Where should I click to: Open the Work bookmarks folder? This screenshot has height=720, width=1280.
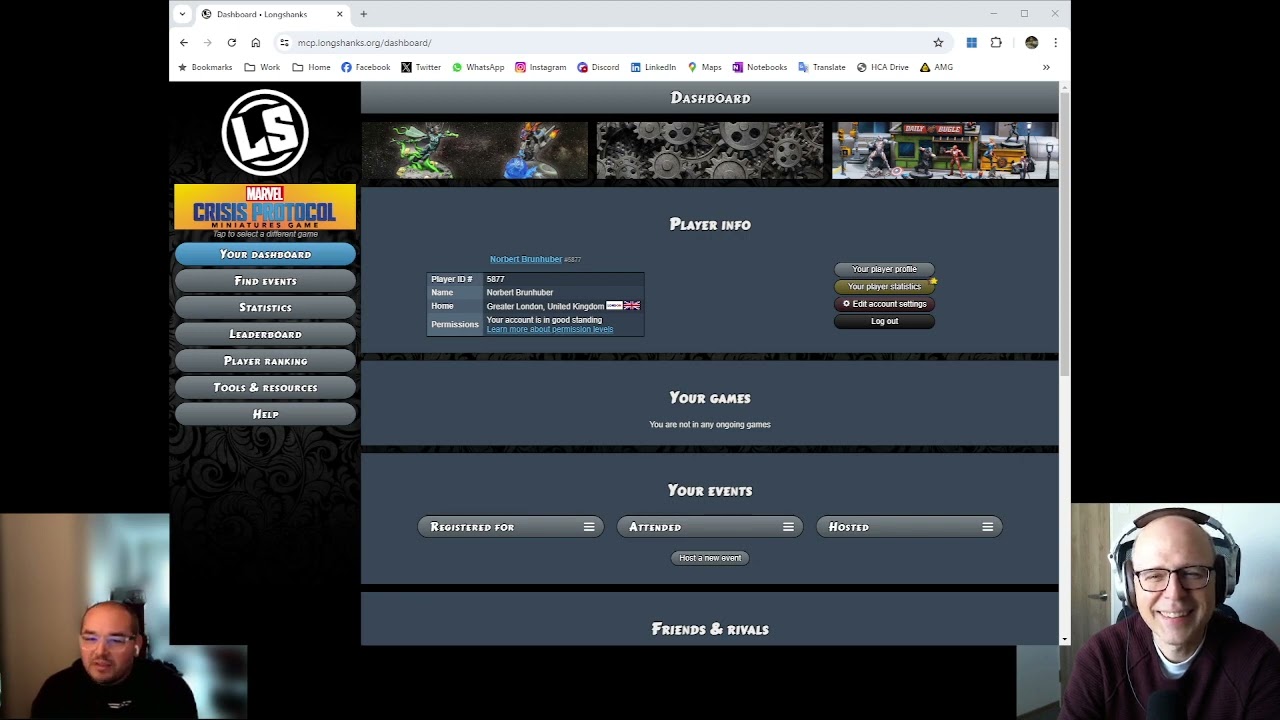[262, 67]
